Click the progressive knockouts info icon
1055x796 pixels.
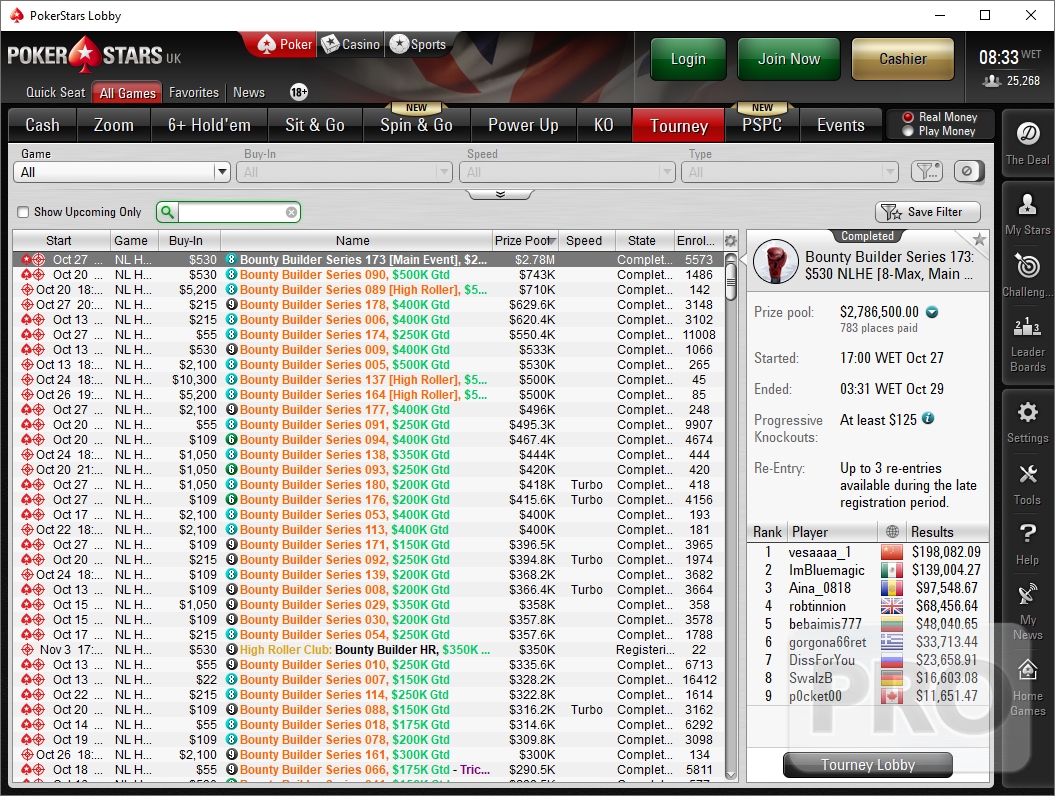929,419
